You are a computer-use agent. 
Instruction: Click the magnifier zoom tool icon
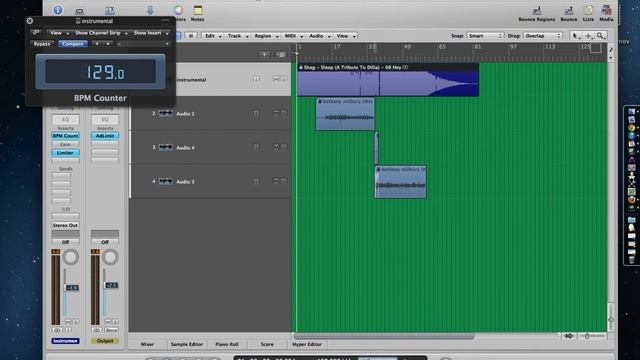click(600, 36)
